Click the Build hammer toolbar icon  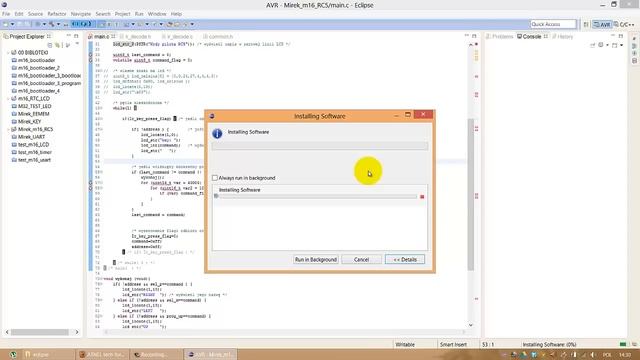(51, 24)
